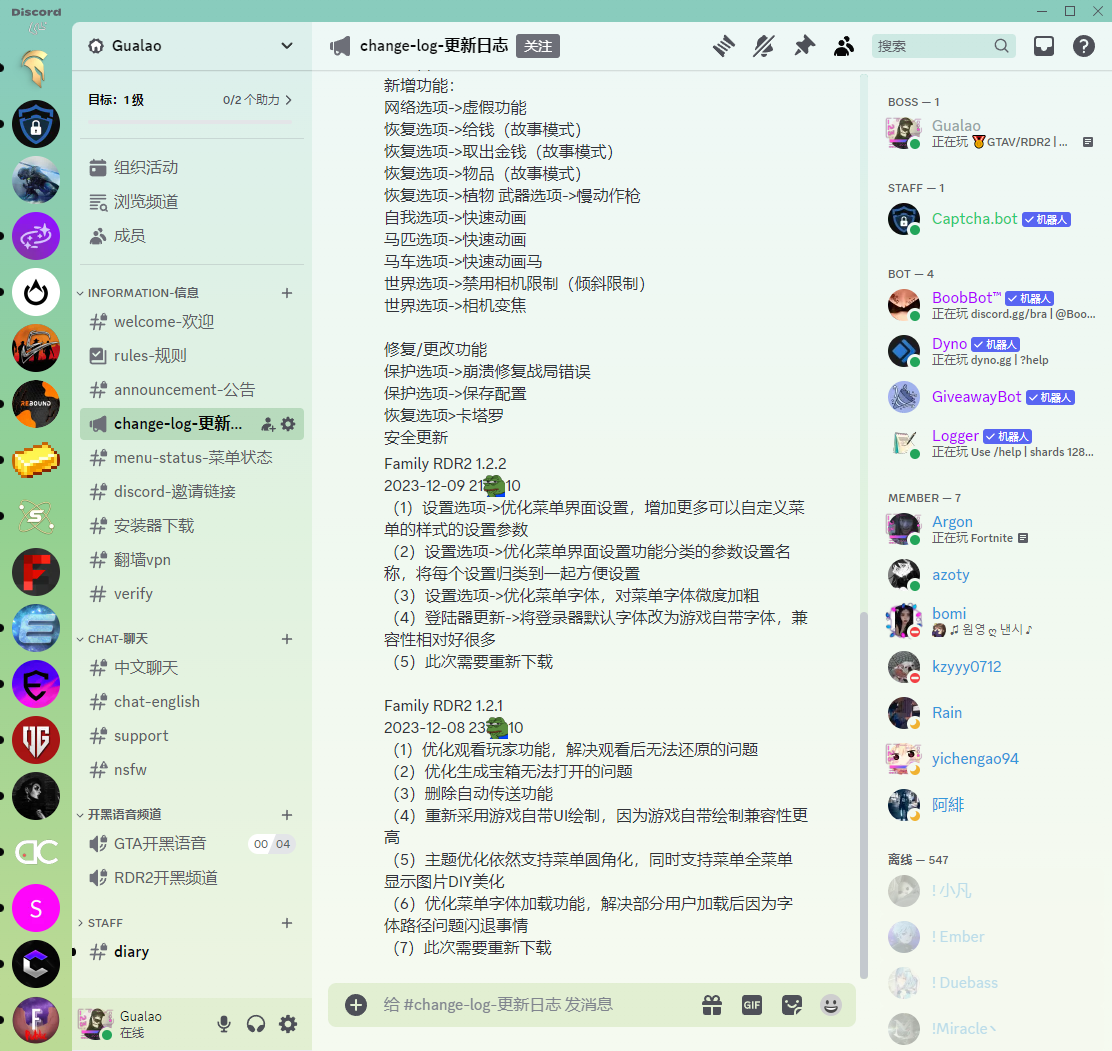Toggle headphone deafen
The height and width of the screenshot is (1051, 1112).
point(256,1024)
